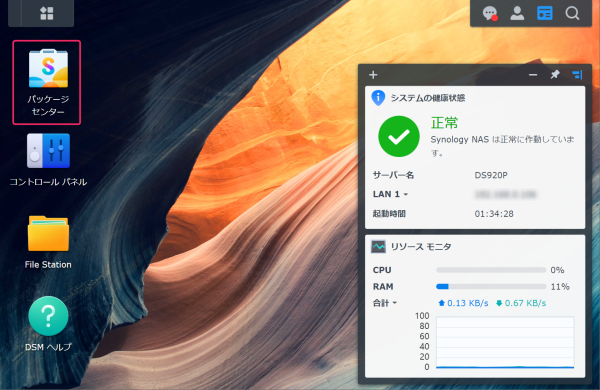Click the RAM usage bar

(491, 286)
